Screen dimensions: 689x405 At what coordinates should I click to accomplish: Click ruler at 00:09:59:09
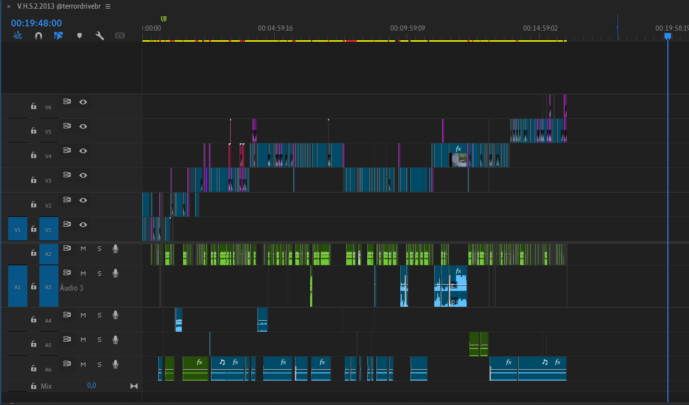[x=407, y=28]
